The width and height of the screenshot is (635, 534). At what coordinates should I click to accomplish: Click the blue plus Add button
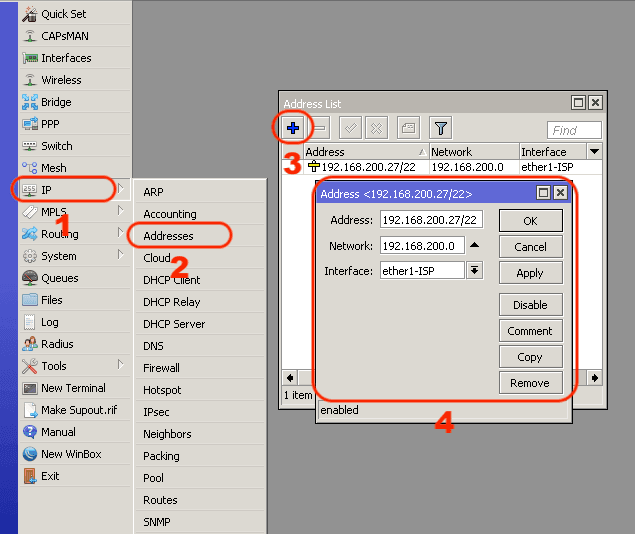tap(293, 128)
